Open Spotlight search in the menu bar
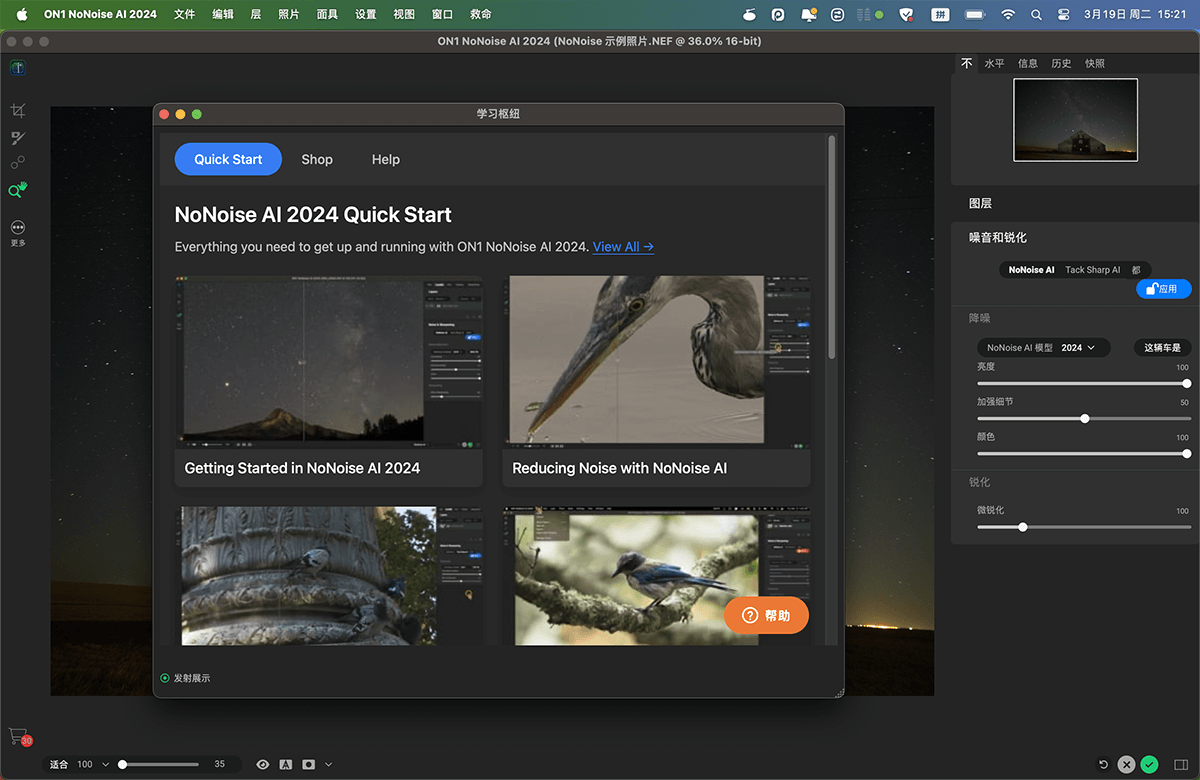This screenshot has height=780, width=1200. pyautogui.click(x=1036, y=14)
